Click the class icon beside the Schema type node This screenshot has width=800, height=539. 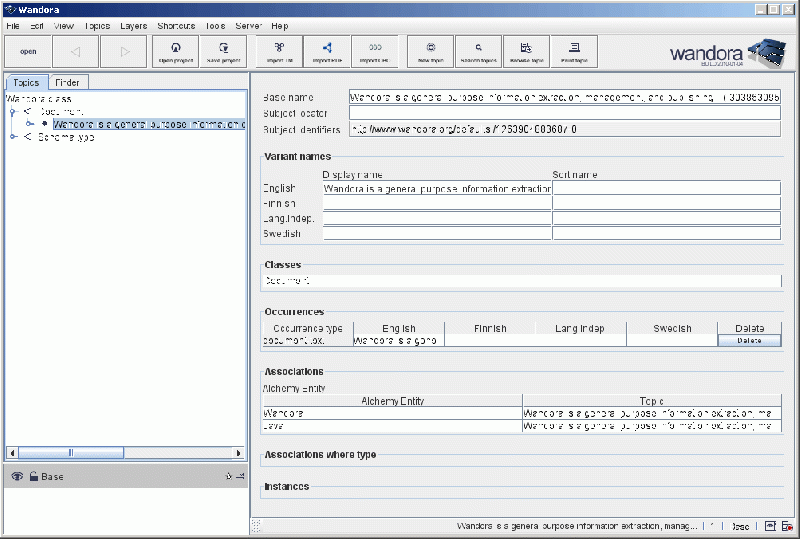[x=28, y=137]
